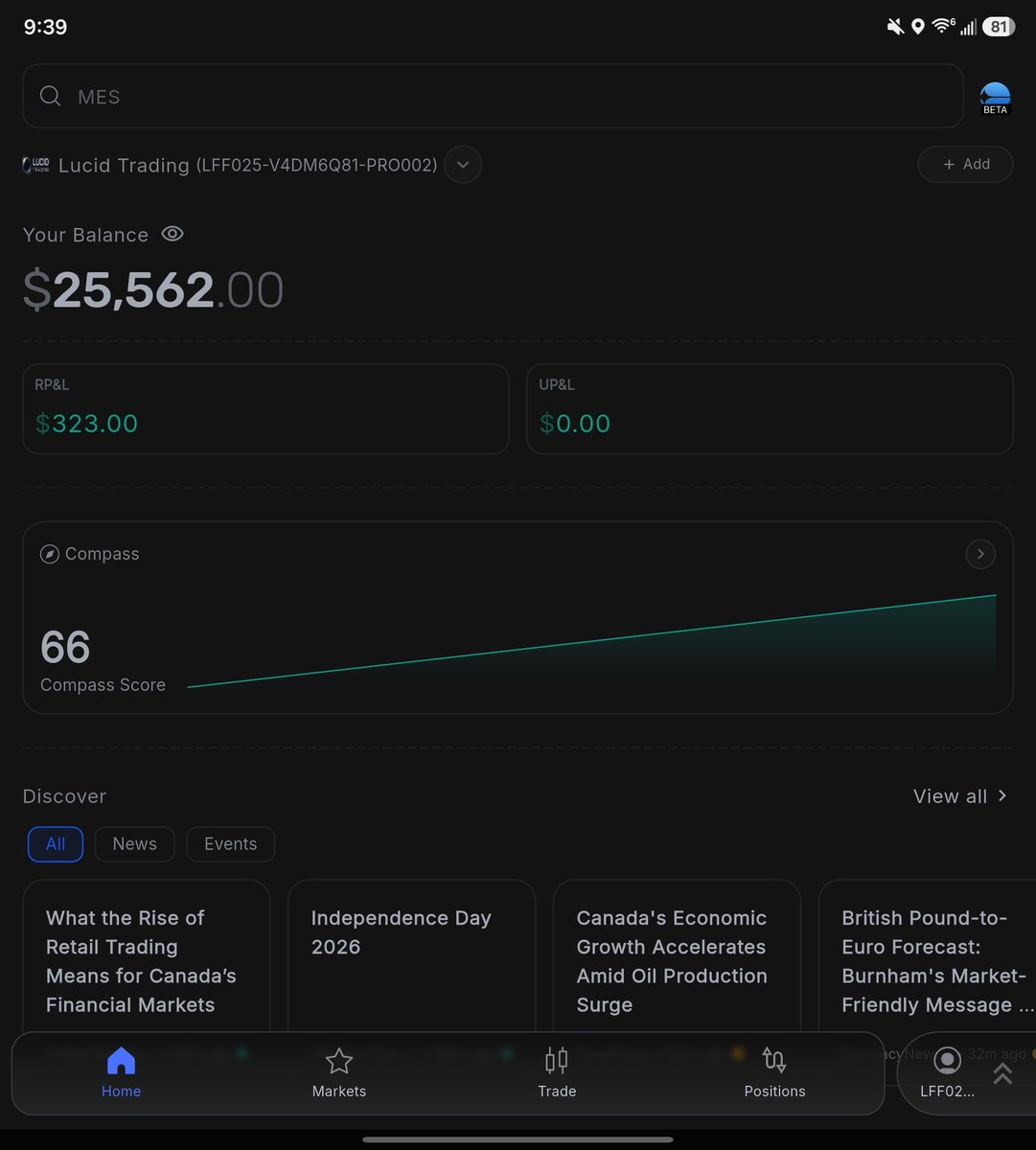The height and width of the screenshot is (1150, 1036).
Task: Tap the battery 81 indicator
Action: click(999, 27)
